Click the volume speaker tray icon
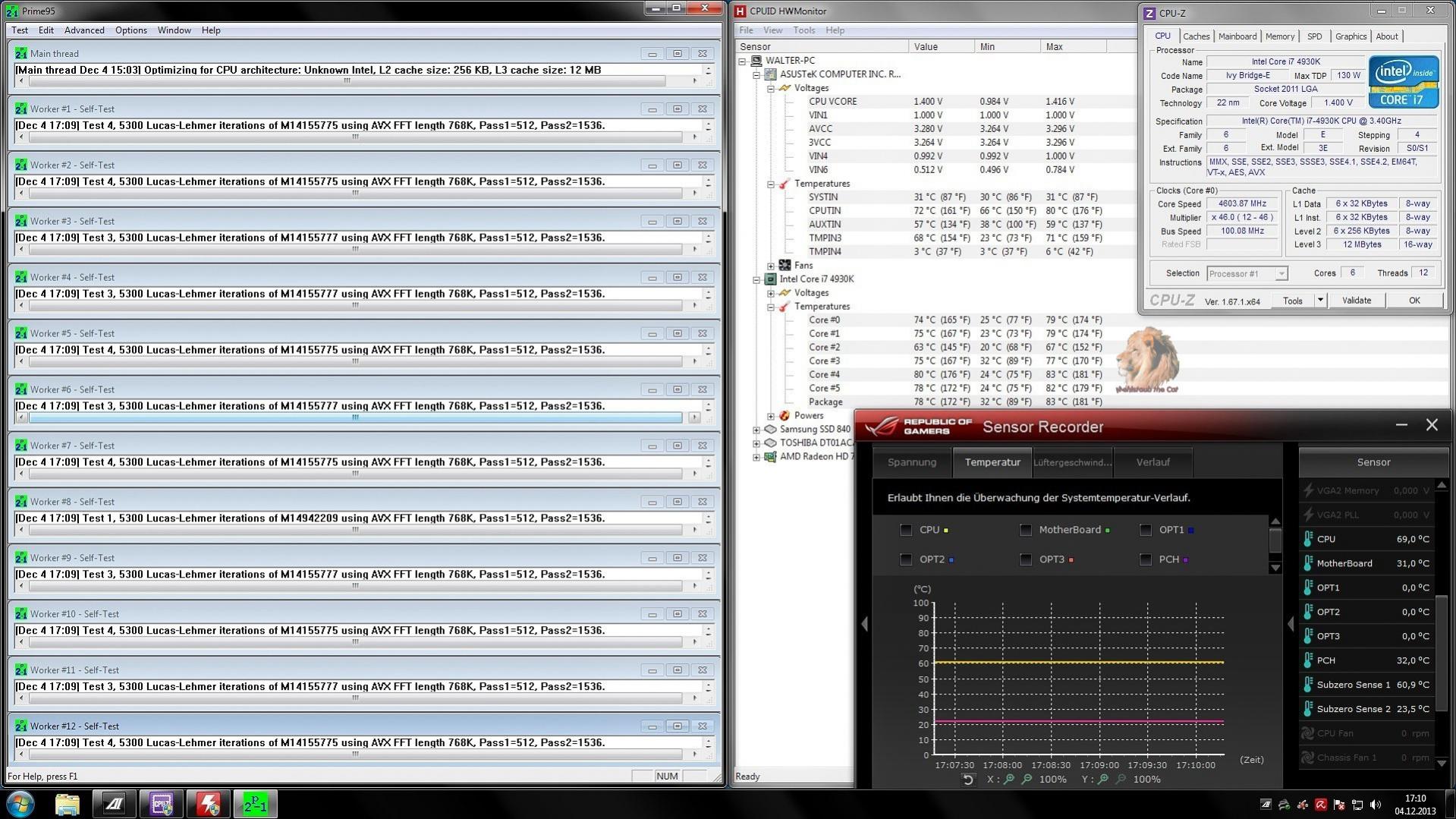The width and height of the screenshot is (1456, 819). (1375, 805)
